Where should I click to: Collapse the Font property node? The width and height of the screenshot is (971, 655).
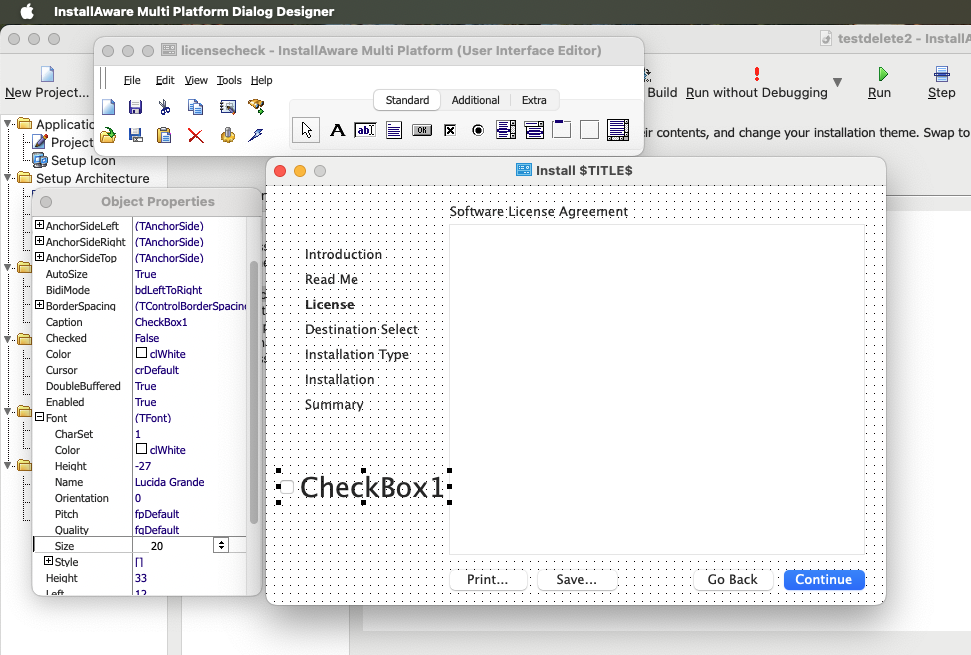[40, 417]
